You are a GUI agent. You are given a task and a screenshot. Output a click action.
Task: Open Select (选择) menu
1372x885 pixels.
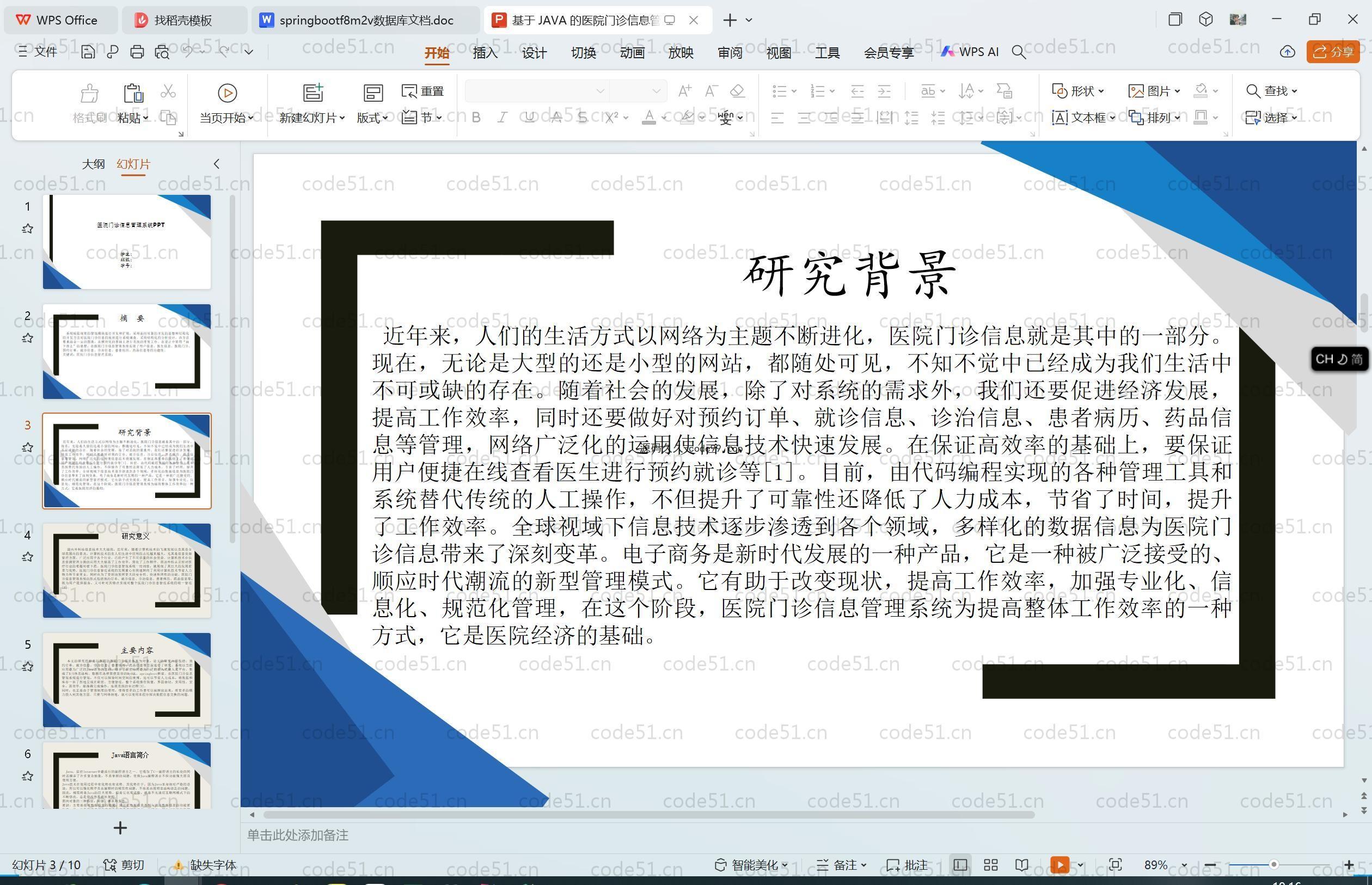tap(1271, 118)
